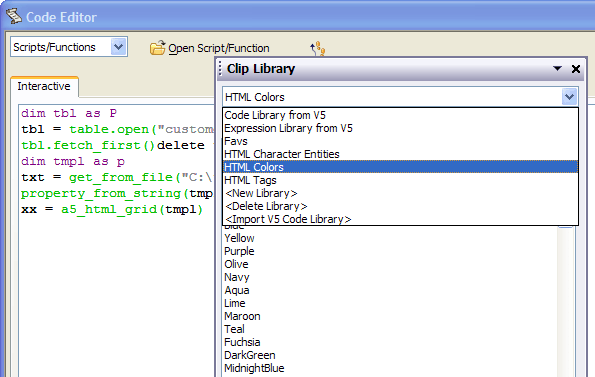Select the Aqua color clip
This screenshot has height=377, width=595.
[237, 290]
